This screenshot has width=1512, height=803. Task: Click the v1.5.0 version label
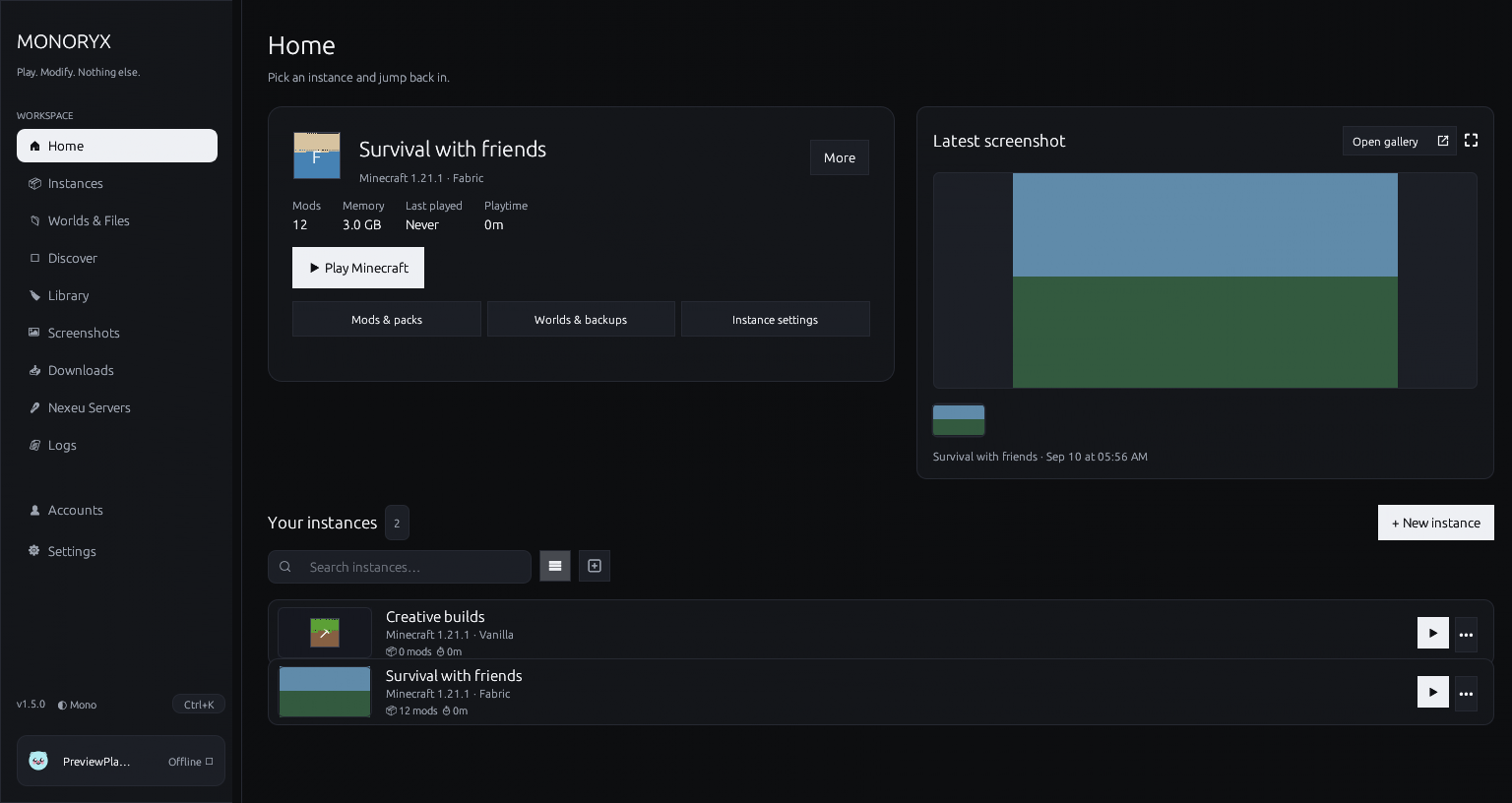click(31, 705)
